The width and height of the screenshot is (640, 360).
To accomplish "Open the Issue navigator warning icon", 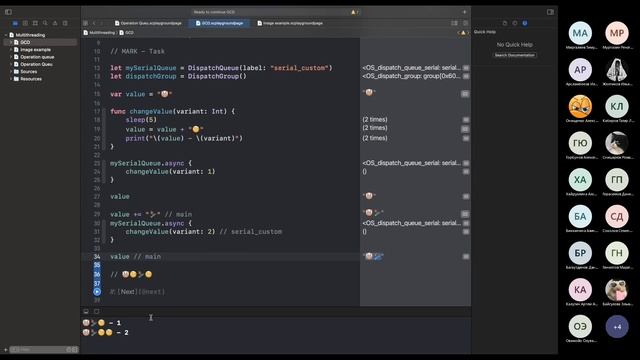I will [x=55, y=23].
